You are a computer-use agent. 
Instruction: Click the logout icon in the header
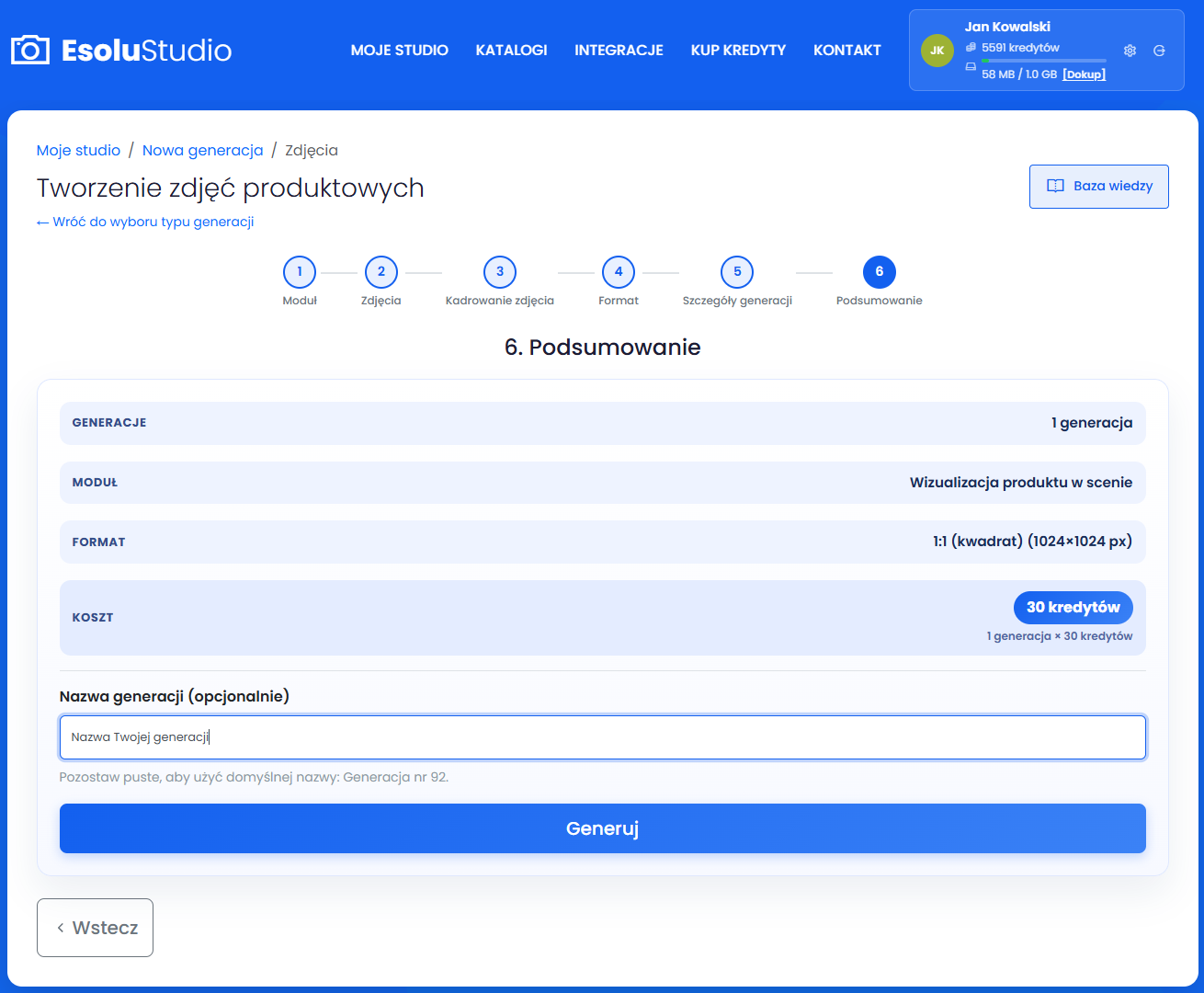[x=1160, y=51]
